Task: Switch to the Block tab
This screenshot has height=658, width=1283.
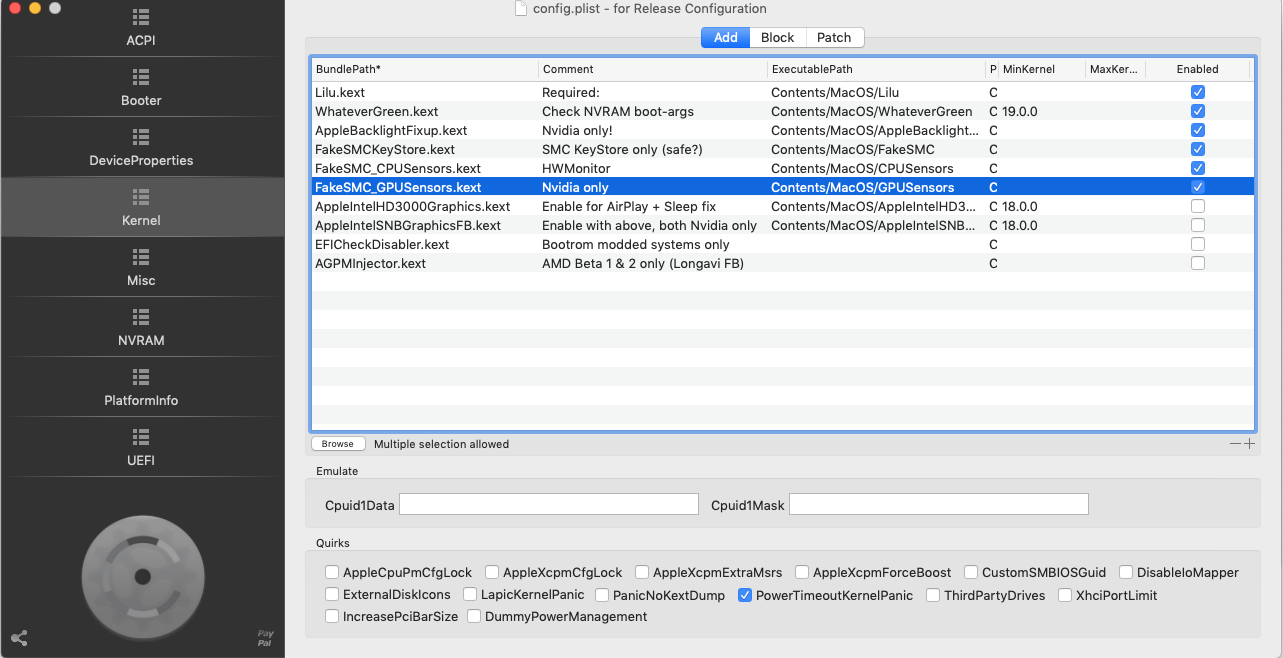Action: (777, 37)
